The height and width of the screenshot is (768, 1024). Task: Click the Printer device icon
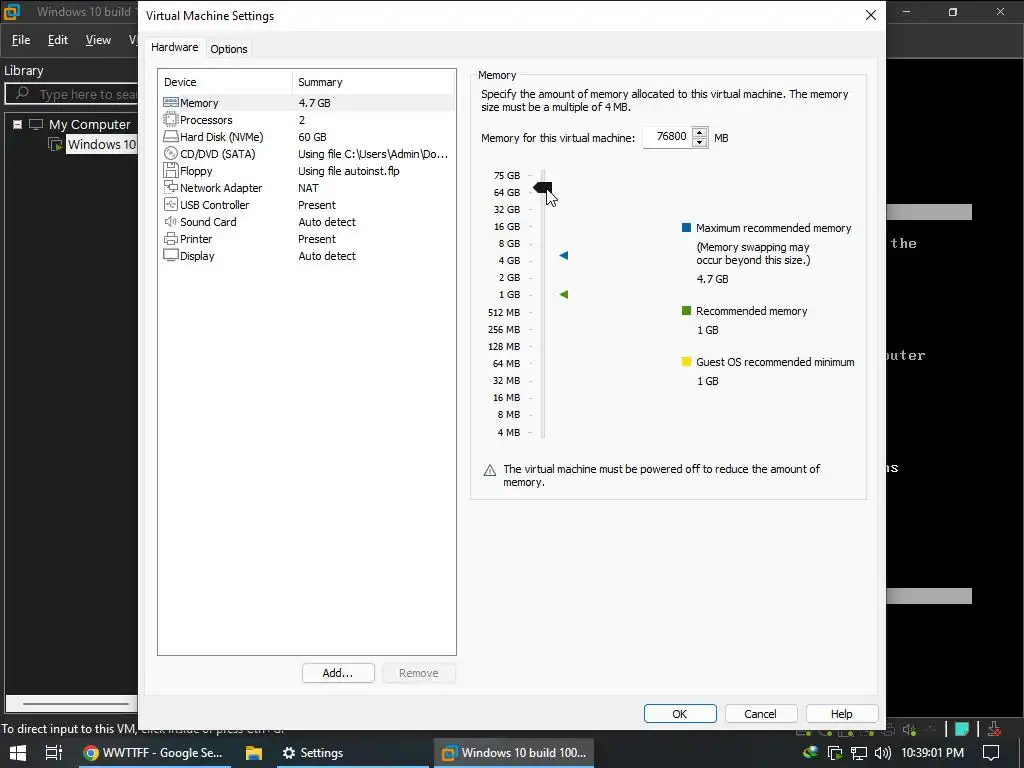pos(170,238)
